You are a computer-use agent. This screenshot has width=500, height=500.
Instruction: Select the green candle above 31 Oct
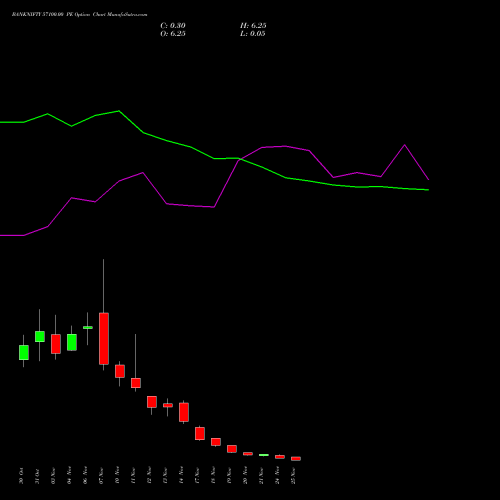click(x=40, y=336)
